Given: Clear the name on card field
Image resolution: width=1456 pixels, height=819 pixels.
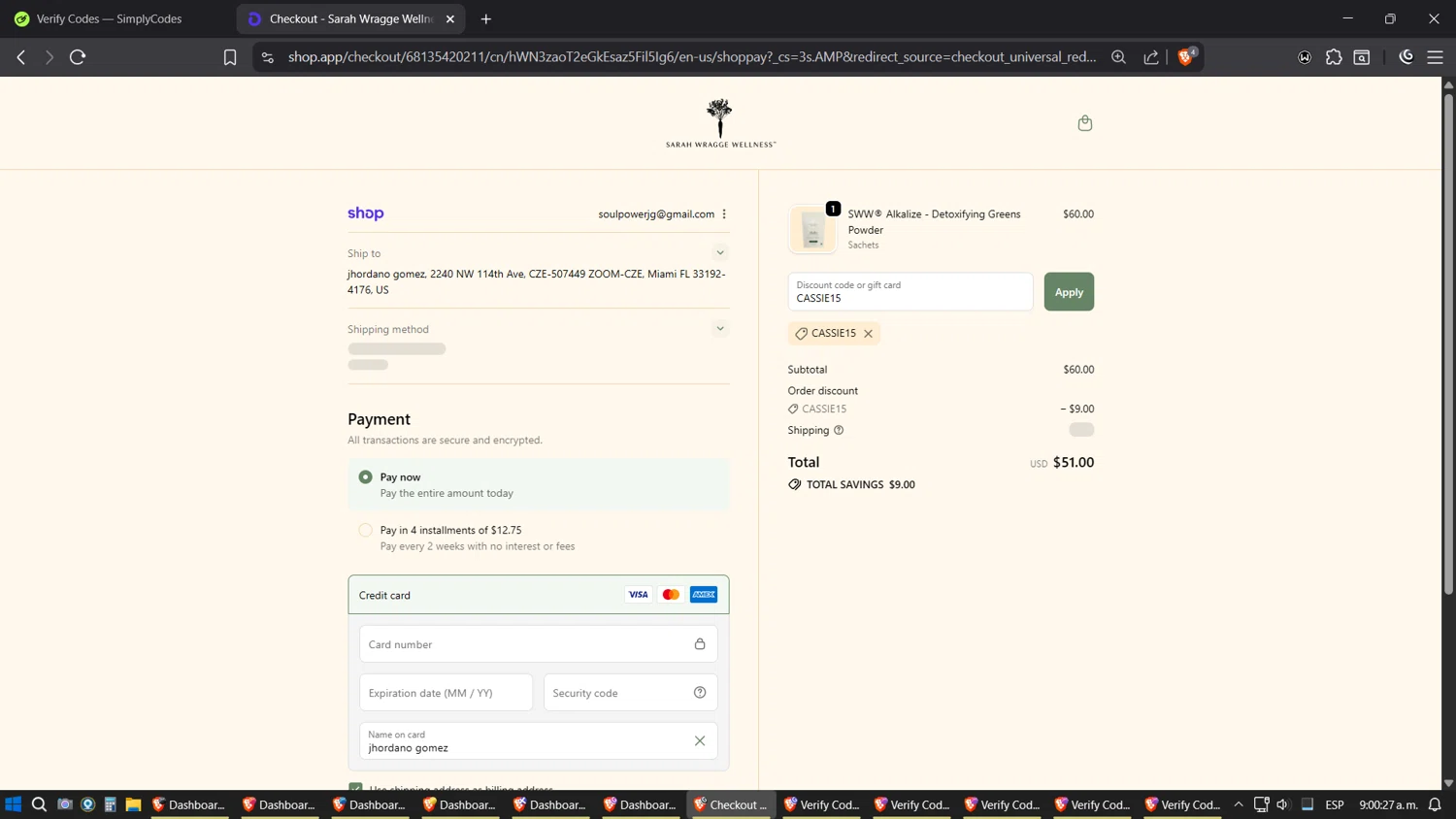Looking at the screenshot, I should point(700,741).
